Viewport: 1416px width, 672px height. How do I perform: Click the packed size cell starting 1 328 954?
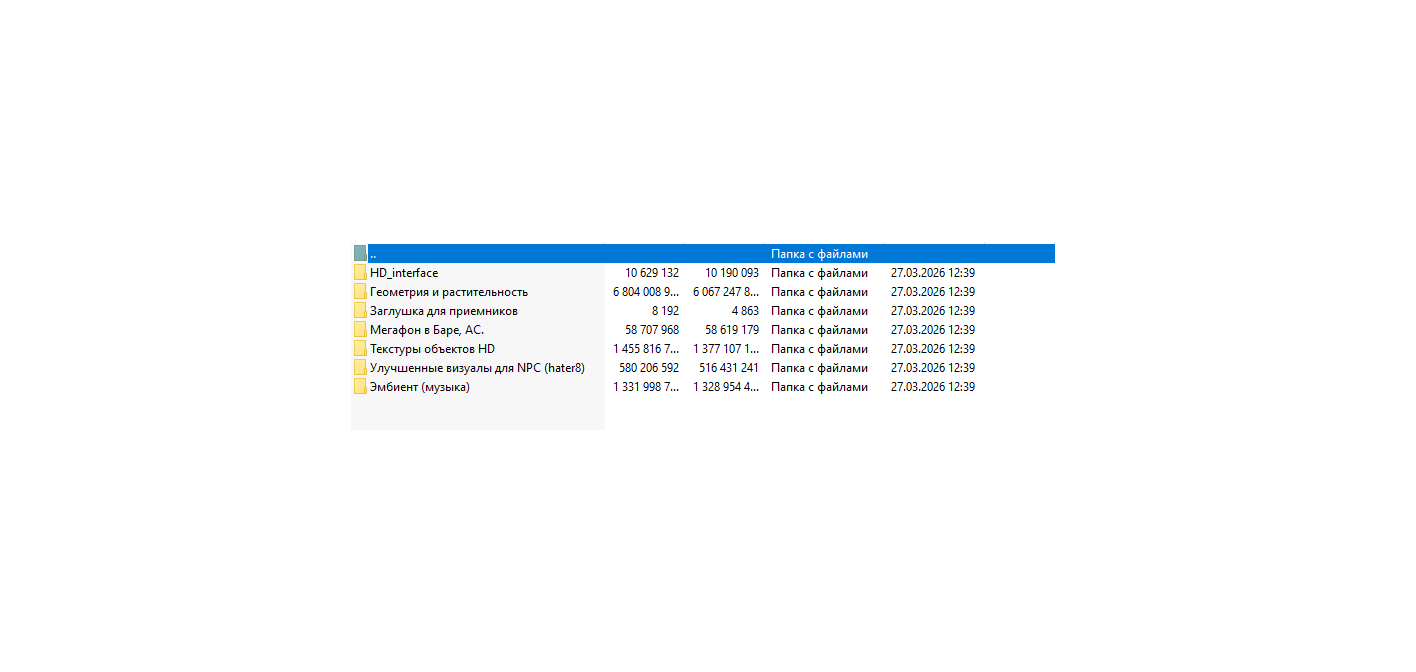(x=726, y=387)
